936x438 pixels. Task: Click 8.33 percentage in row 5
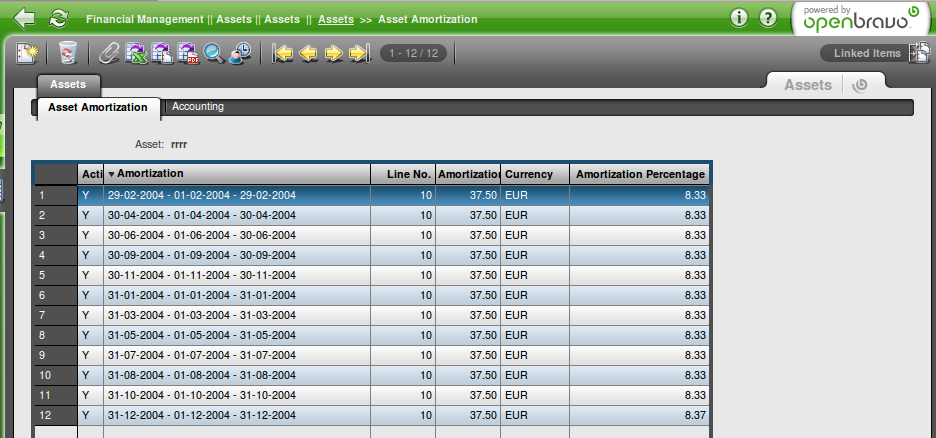click(x=695, y=275)
